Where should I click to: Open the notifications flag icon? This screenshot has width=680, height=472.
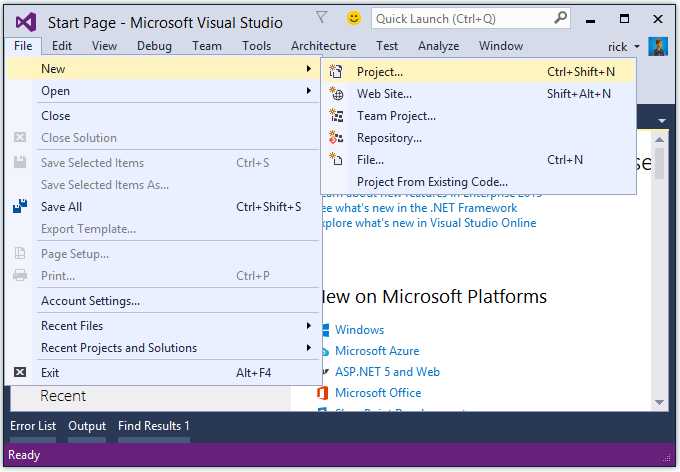click(321, 17)
